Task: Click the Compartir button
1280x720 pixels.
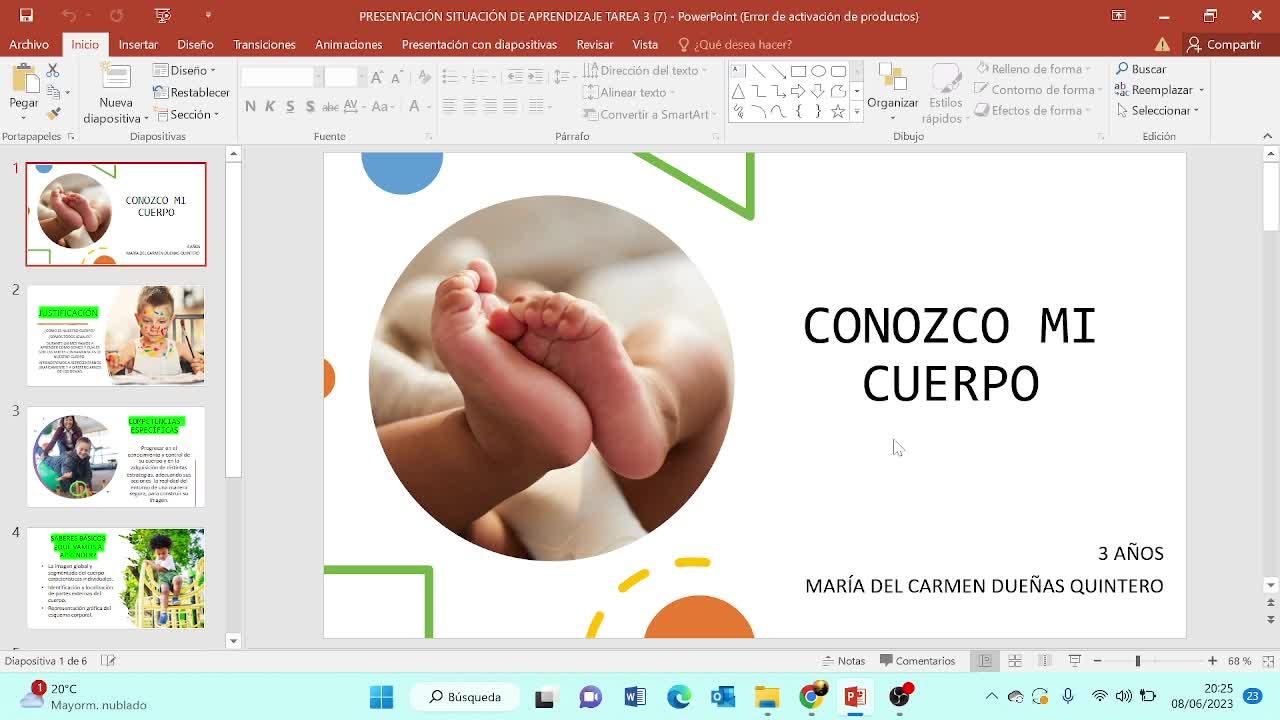Action: pyautogui.click(x=1224, y=44)
